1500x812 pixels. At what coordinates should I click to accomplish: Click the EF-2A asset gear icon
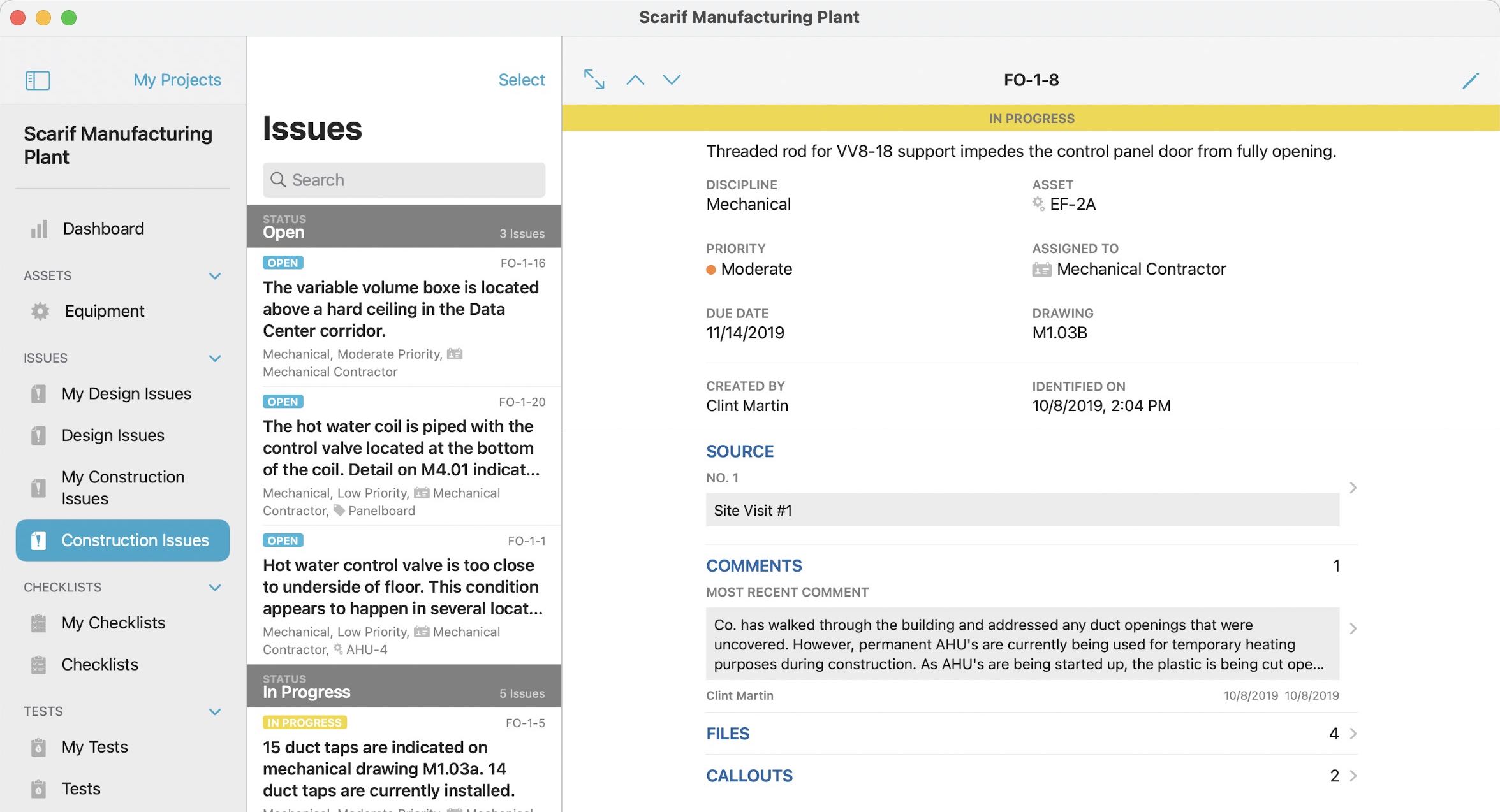pyautogui.click(x=1038, y=204)
